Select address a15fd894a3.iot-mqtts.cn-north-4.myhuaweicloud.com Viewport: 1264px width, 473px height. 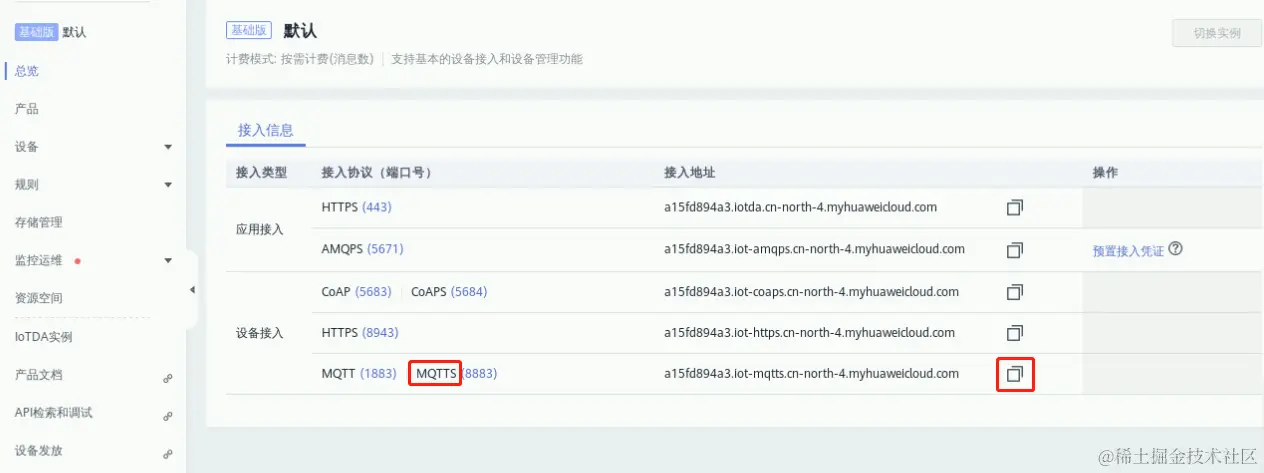pyautogui.click(x=811, y=374)
